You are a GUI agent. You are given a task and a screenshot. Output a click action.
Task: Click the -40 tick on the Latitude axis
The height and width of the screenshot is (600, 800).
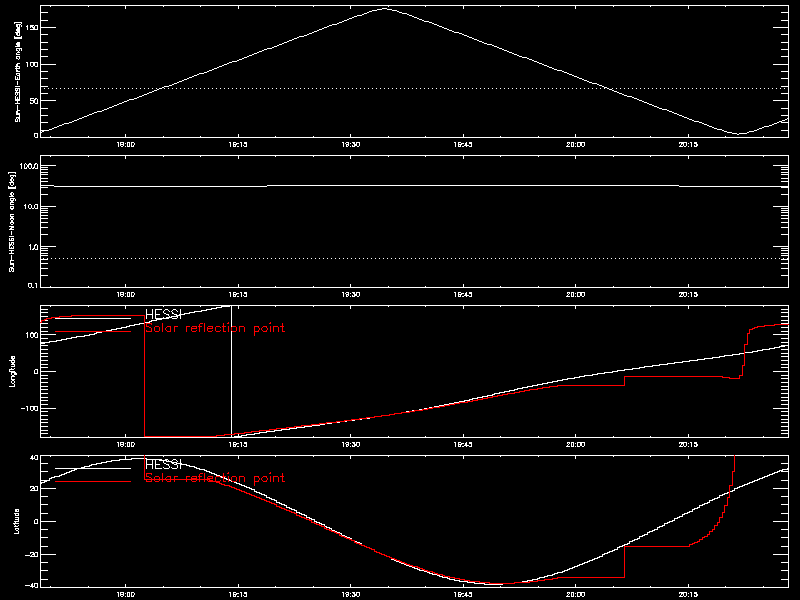[32, 585]
